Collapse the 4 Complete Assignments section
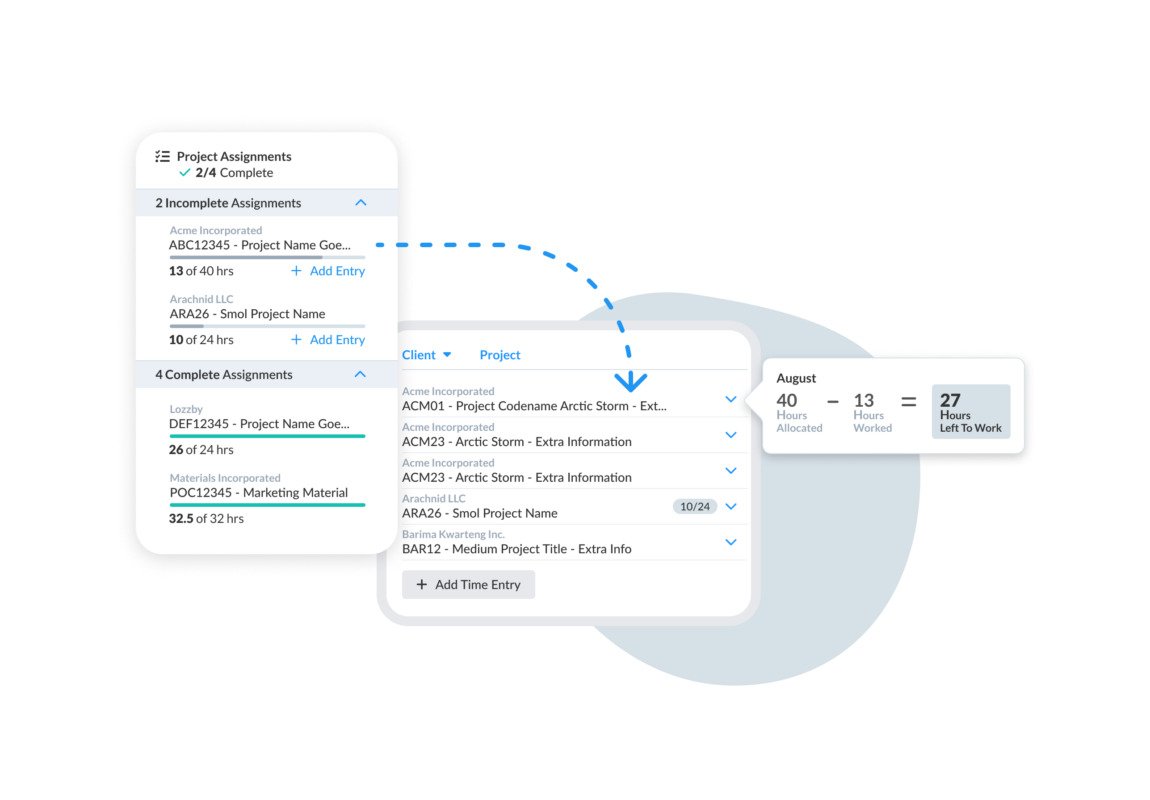 tap(361, 375)
